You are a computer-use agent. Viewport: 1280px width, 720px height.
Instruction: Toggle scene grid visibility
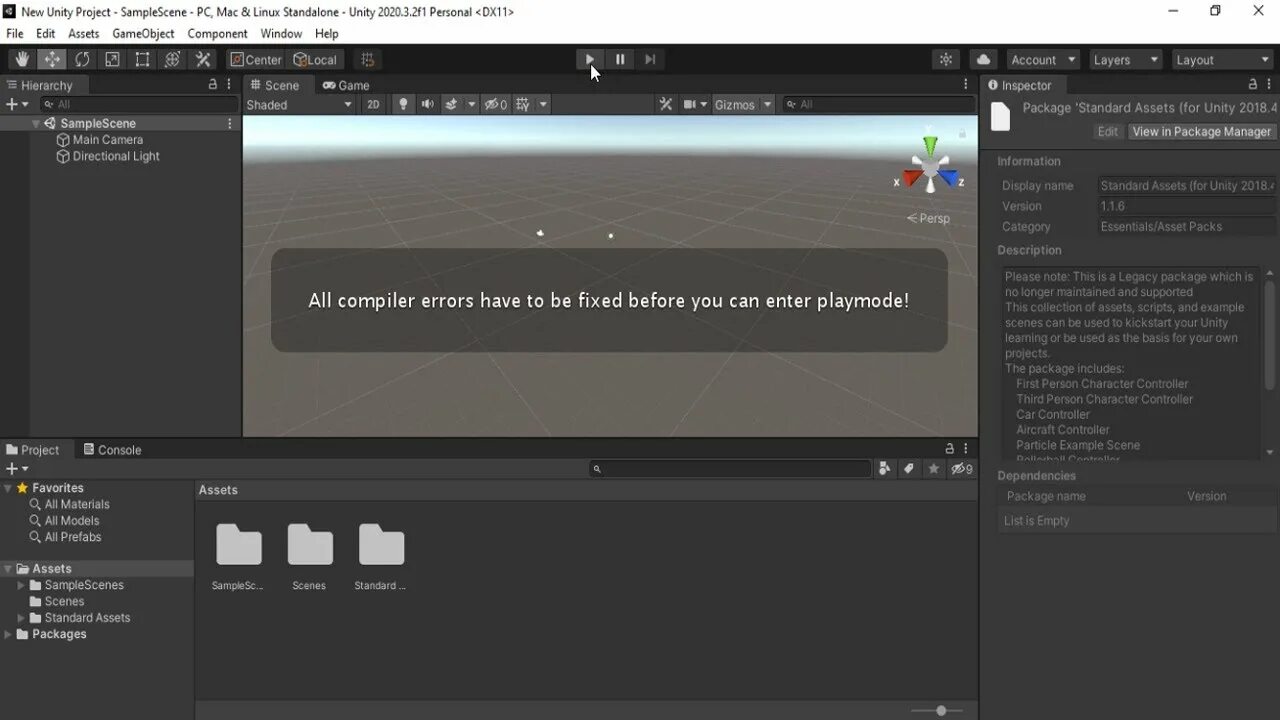(523, 104)
